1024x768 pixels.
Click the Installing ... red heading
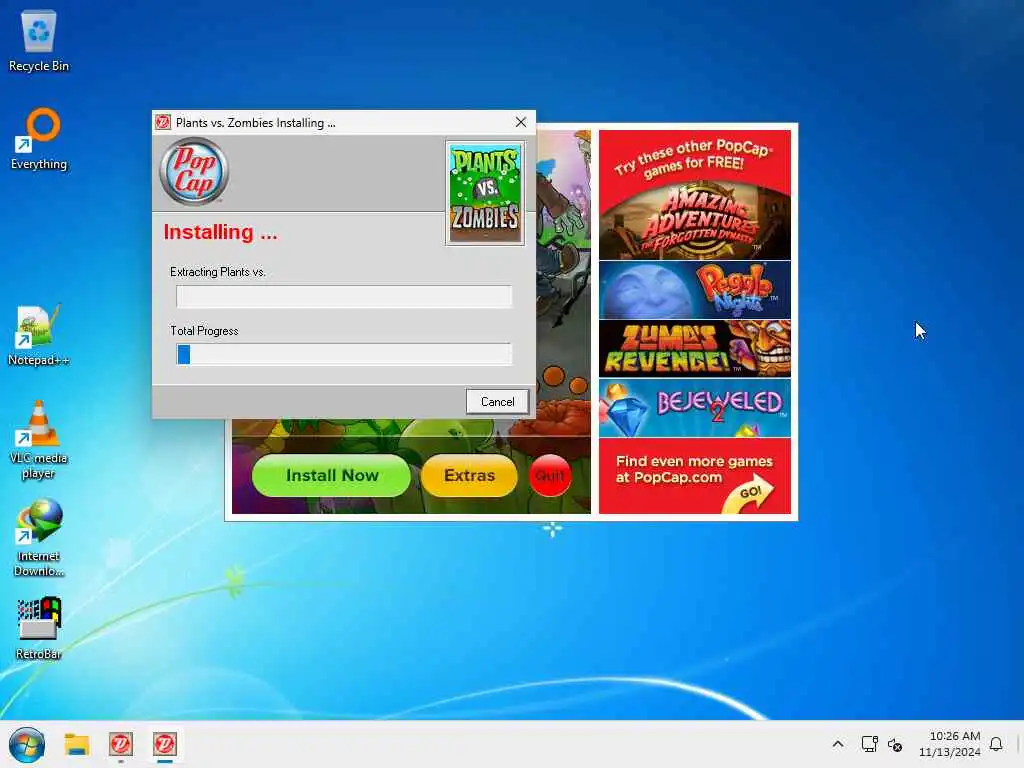[220, 232]
